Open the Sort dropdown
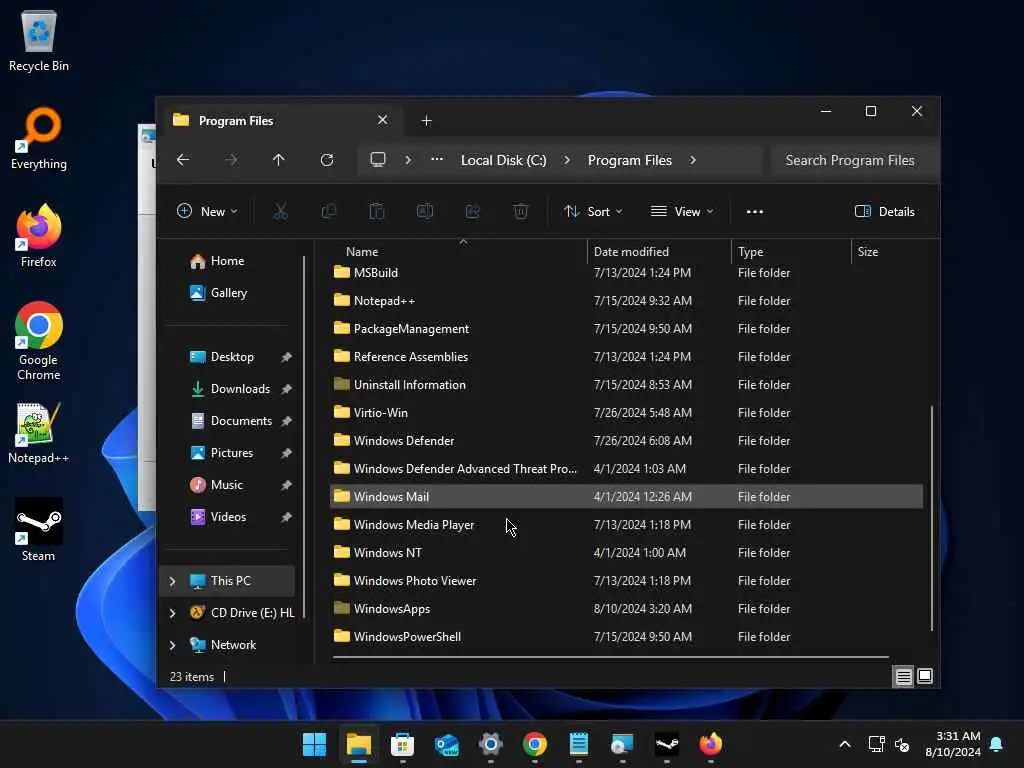This screenshot has height=768, width=1024. pyautogui.click(x=593, y=211)
